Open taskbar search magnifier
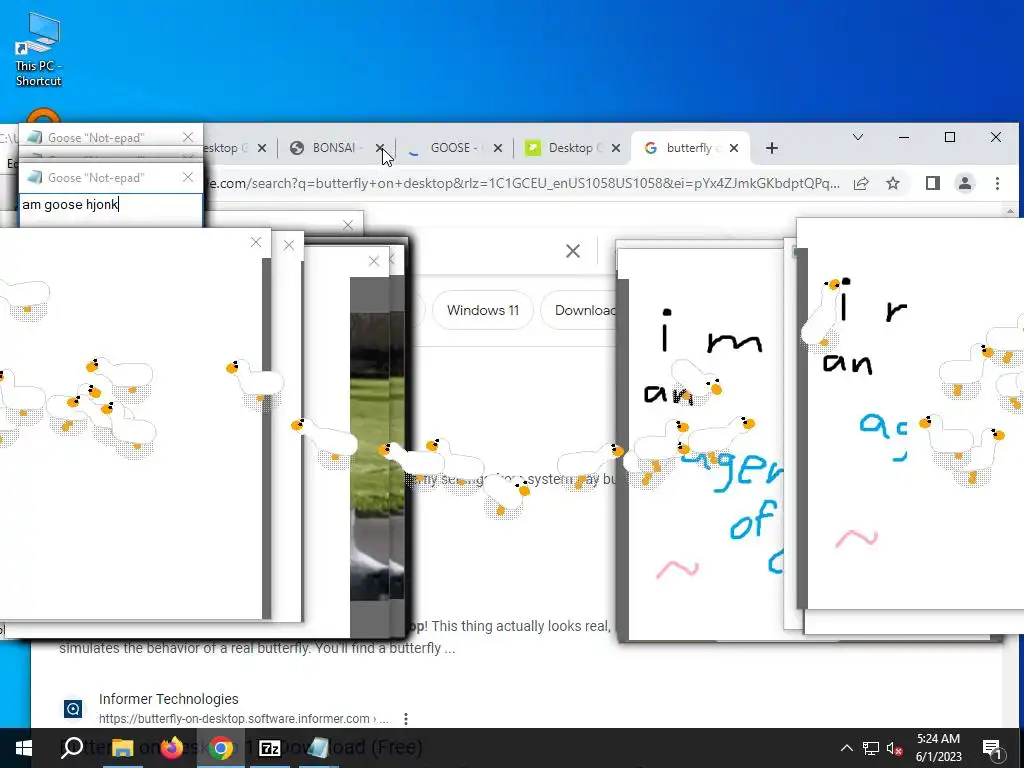 click(x=72, y=748)
